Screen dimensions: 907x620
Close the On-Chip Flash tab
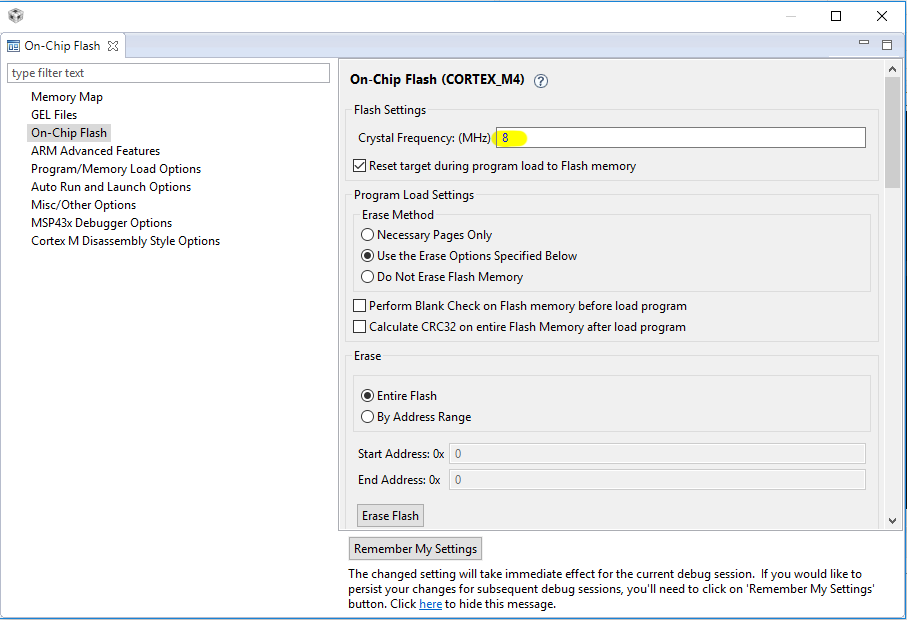click(x=113, y=46)
